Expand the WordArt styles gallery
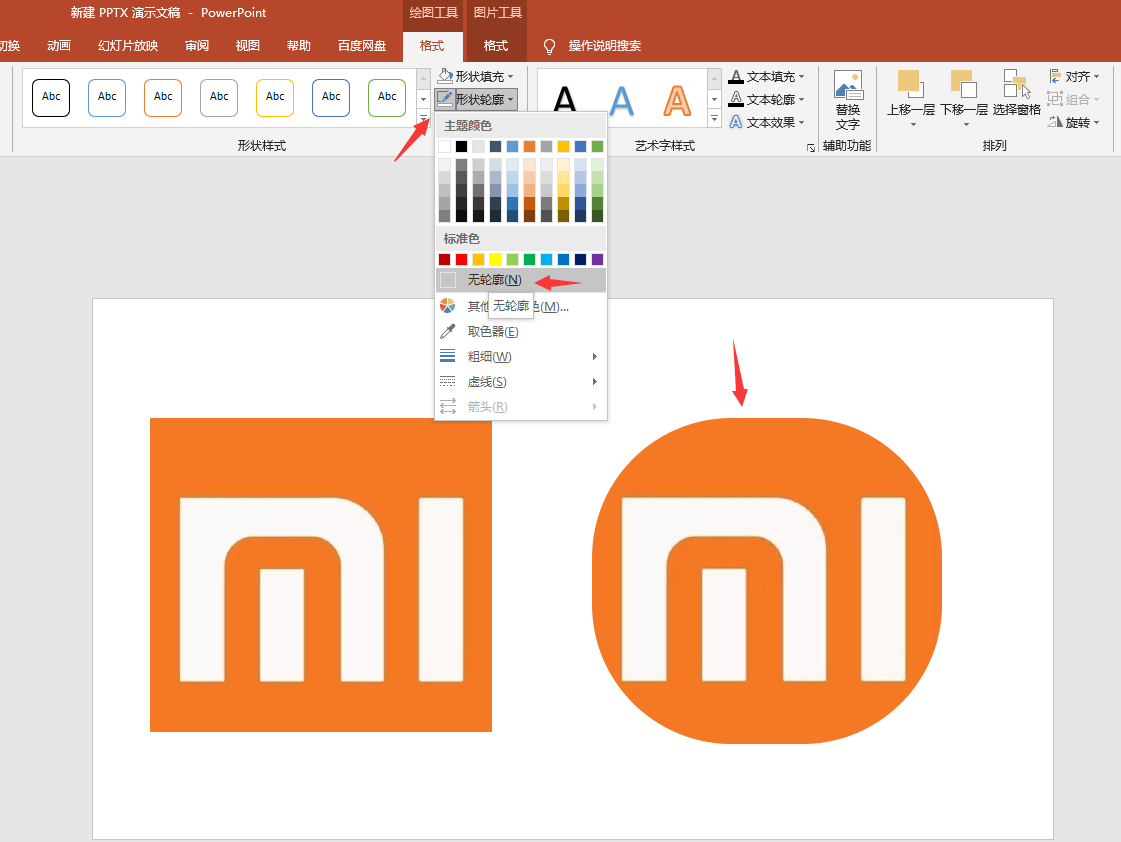1121x842 pixels. click(714, 119)
